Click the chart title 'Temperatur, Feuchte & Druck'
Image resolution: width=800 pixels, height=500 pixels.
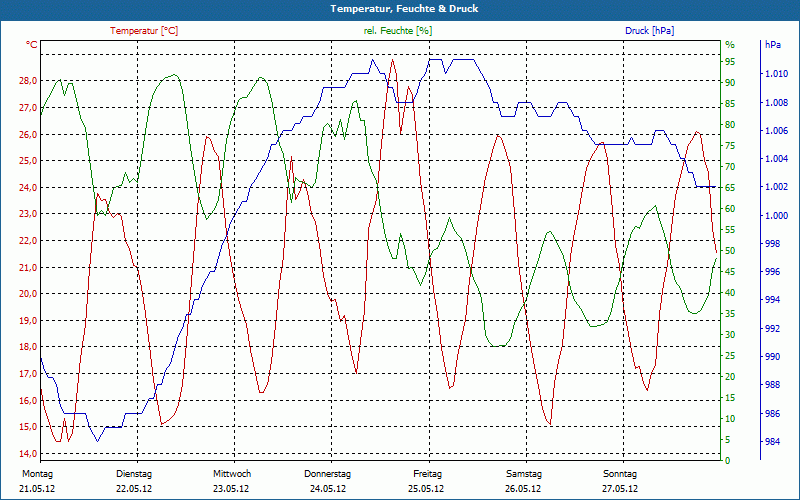coord(404,9)
